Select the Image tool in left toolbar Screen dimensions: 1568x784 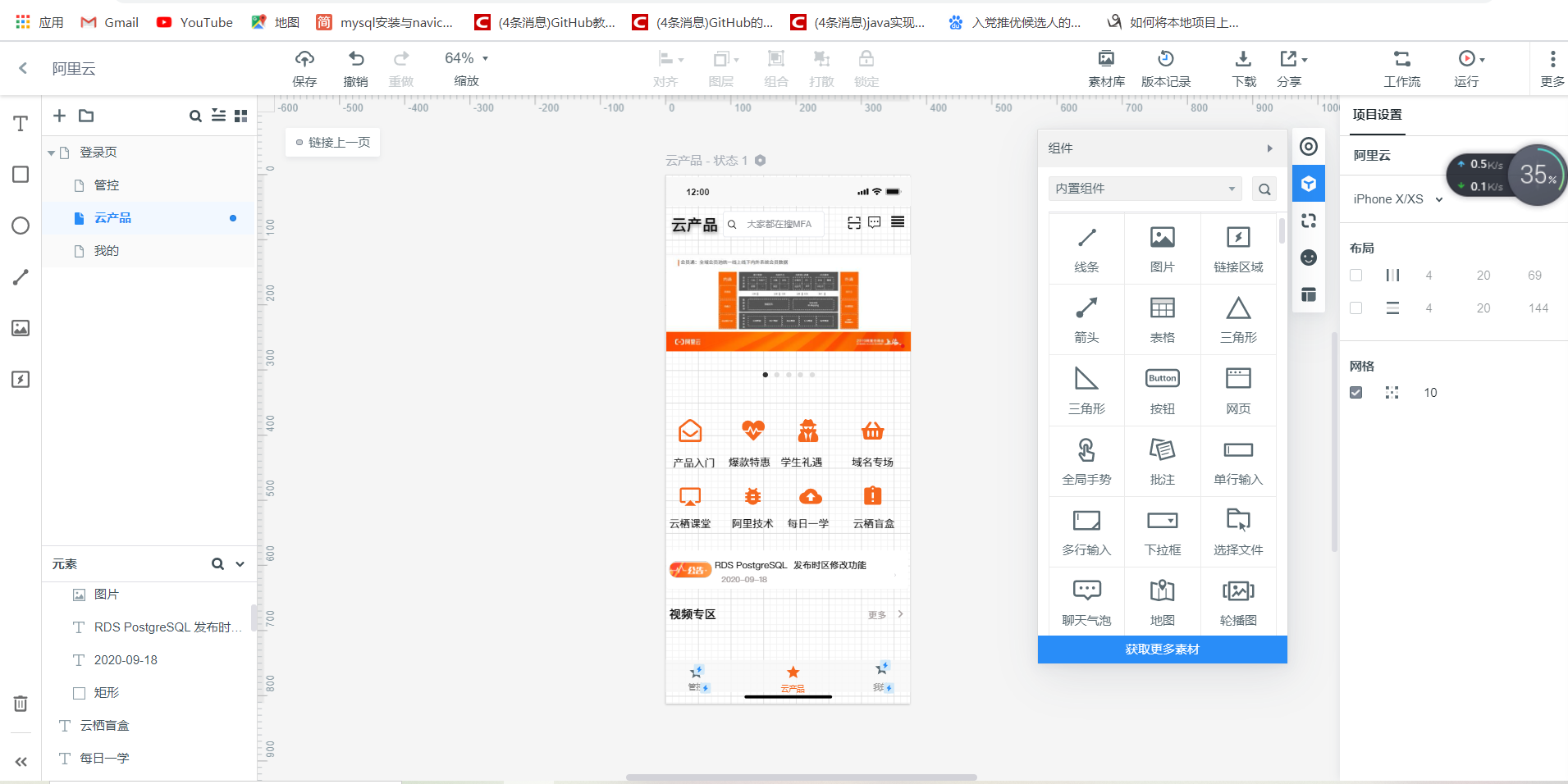(21, 328)
